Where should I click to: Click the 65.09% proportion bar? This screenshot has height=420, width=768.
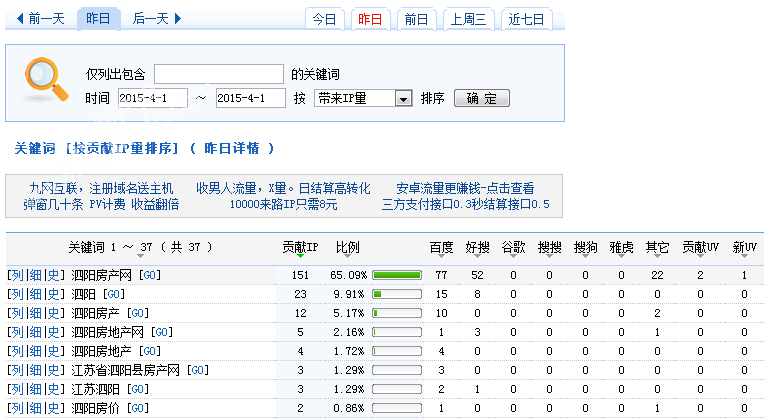coord(396,275)
